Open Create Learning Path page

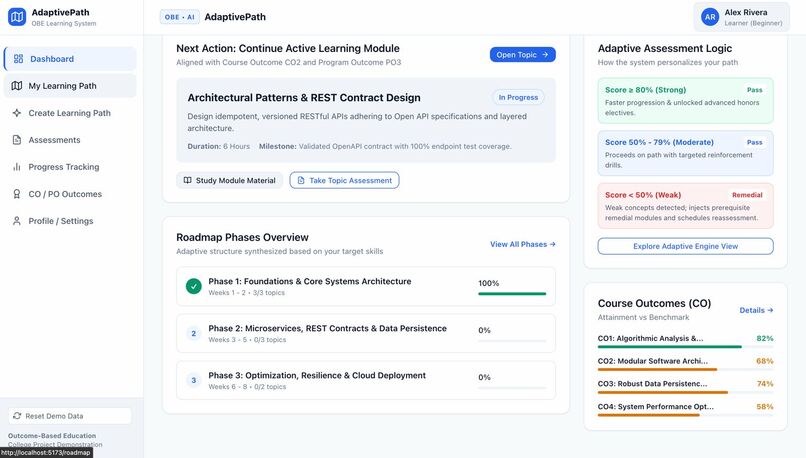coord(70,113)
